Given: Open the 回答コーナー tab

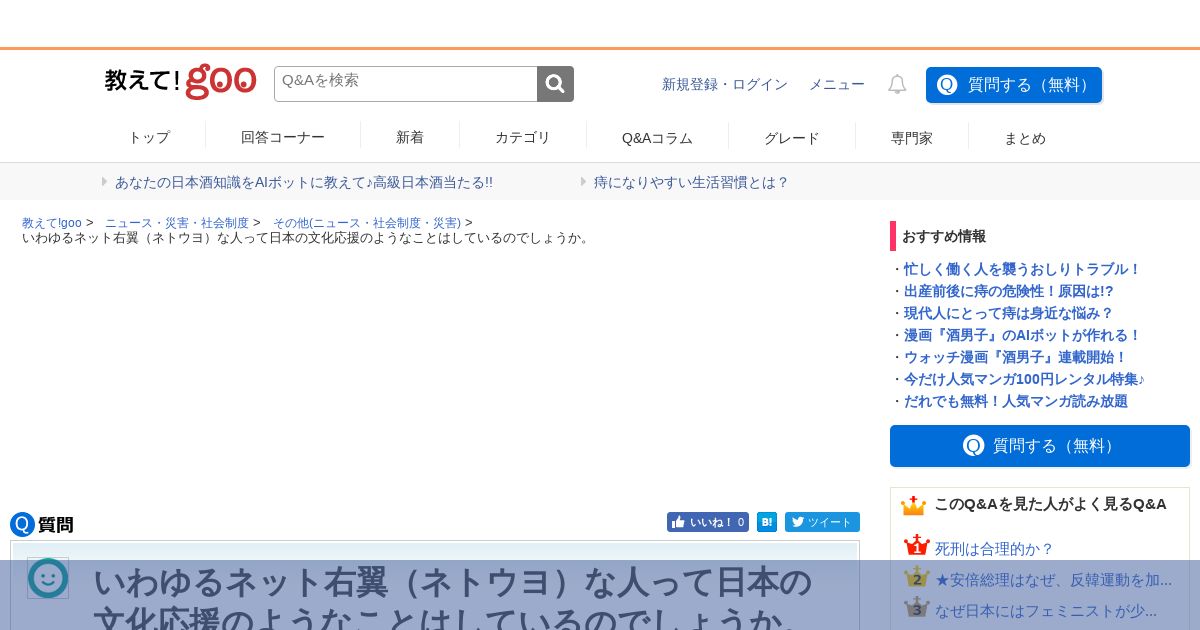Looking at the screenshot, I should [283, 138].
